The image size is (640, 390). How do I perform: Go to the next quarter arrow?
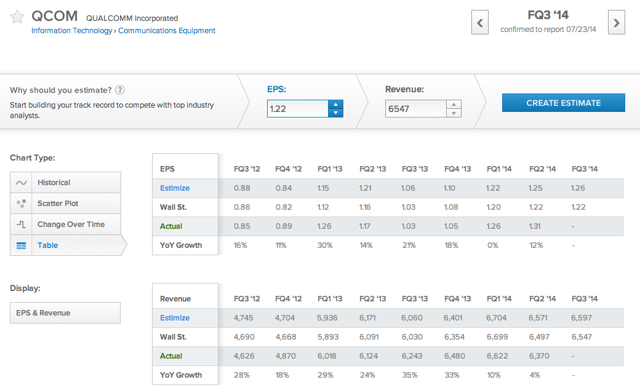pyautogui.click(x=616, y=23)
